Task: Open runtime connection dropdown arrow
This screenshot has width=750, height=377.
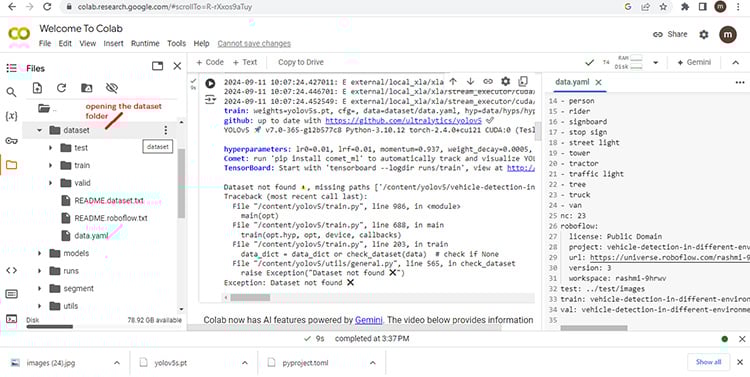Action: click(x=656, y=62)
